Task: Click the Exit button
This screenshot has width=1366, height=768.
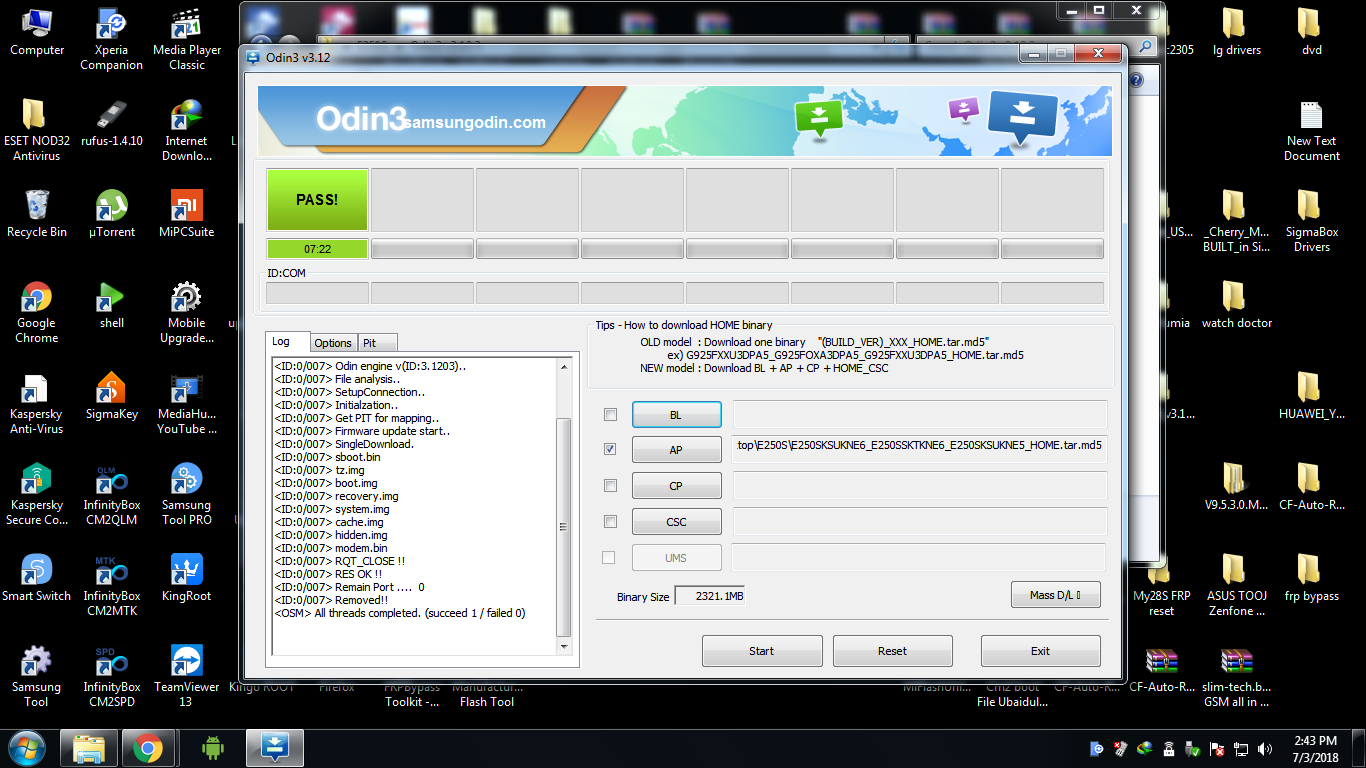Action: tap(1040, 651)
